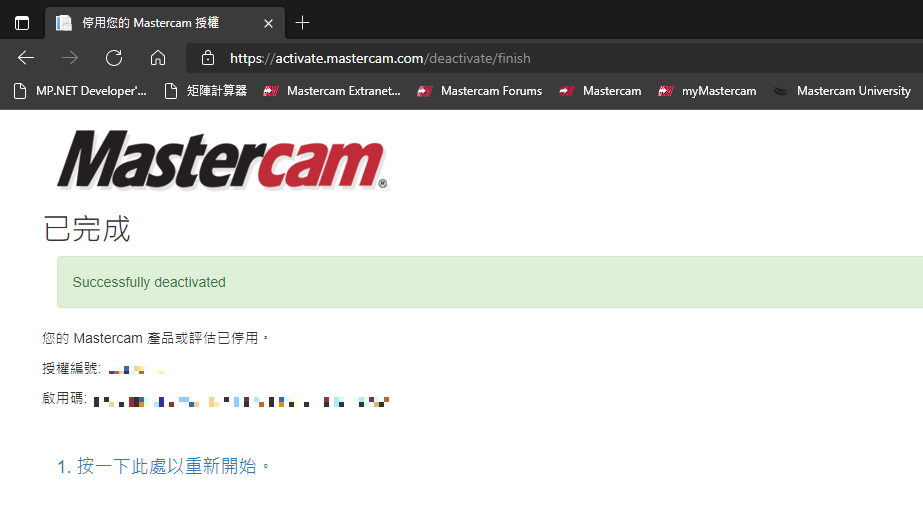Click the forward navigation arrow
This screenshot has width=923, height=507.
pyautogui.click(x=70, y=58)
